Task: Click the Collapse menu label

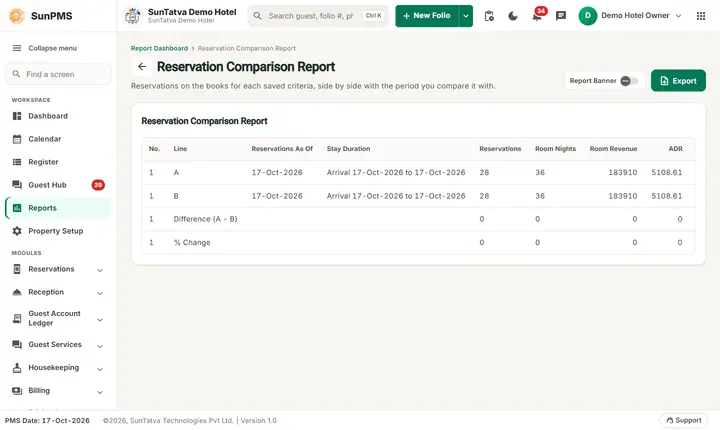Action: click(x=53, y=48)
